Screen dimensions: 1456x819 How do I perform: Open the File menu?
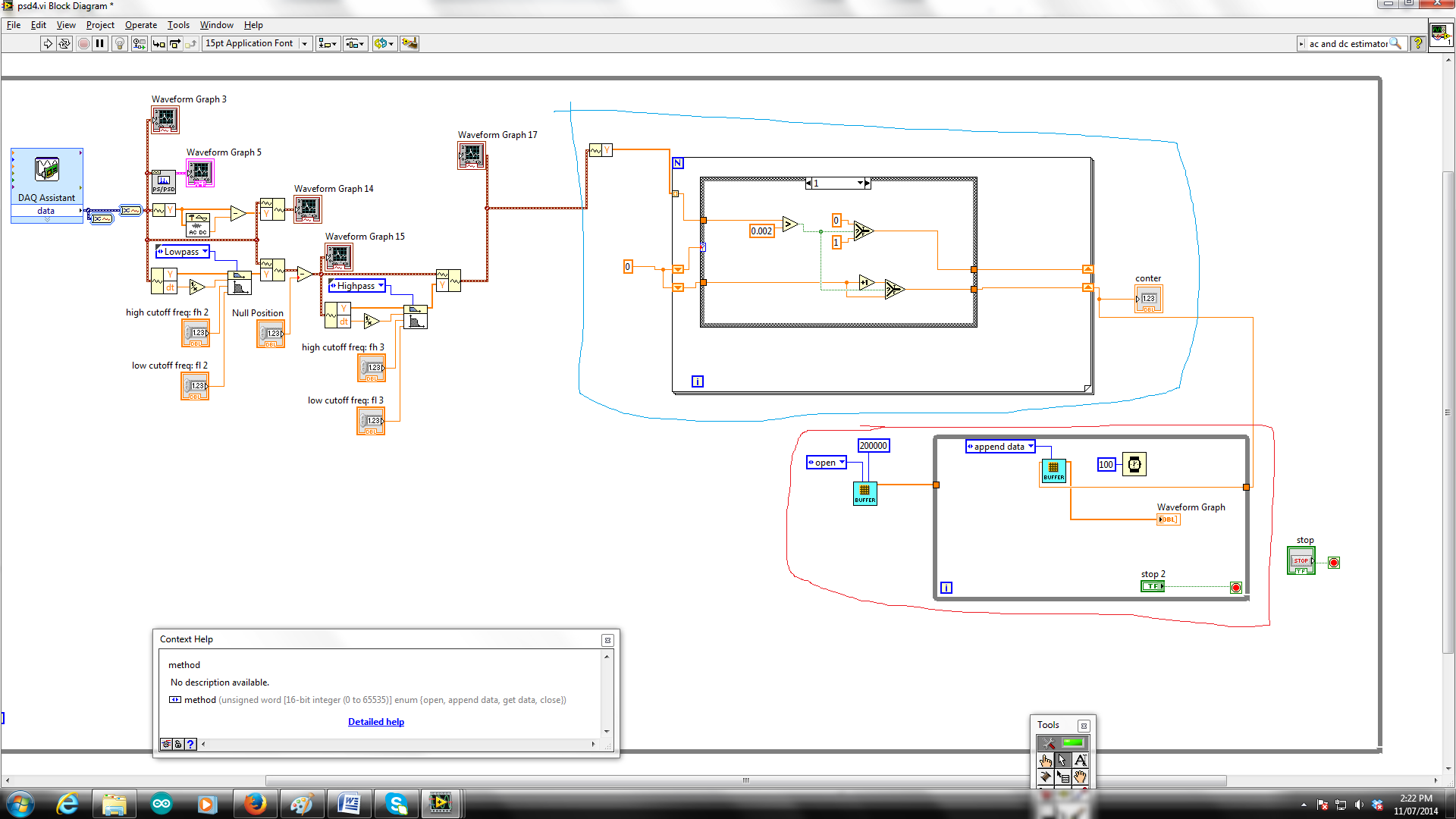pyautogui.click(x=14, y=25)
